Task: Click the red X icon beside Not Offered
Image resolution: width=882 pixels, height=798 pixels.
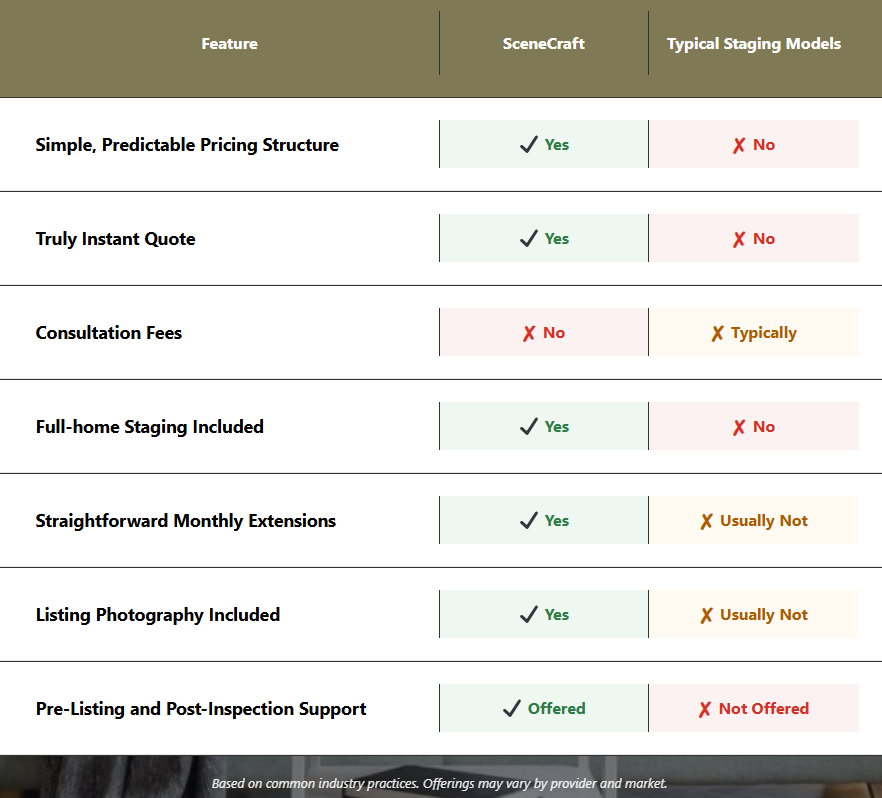Action: [705, 709]
